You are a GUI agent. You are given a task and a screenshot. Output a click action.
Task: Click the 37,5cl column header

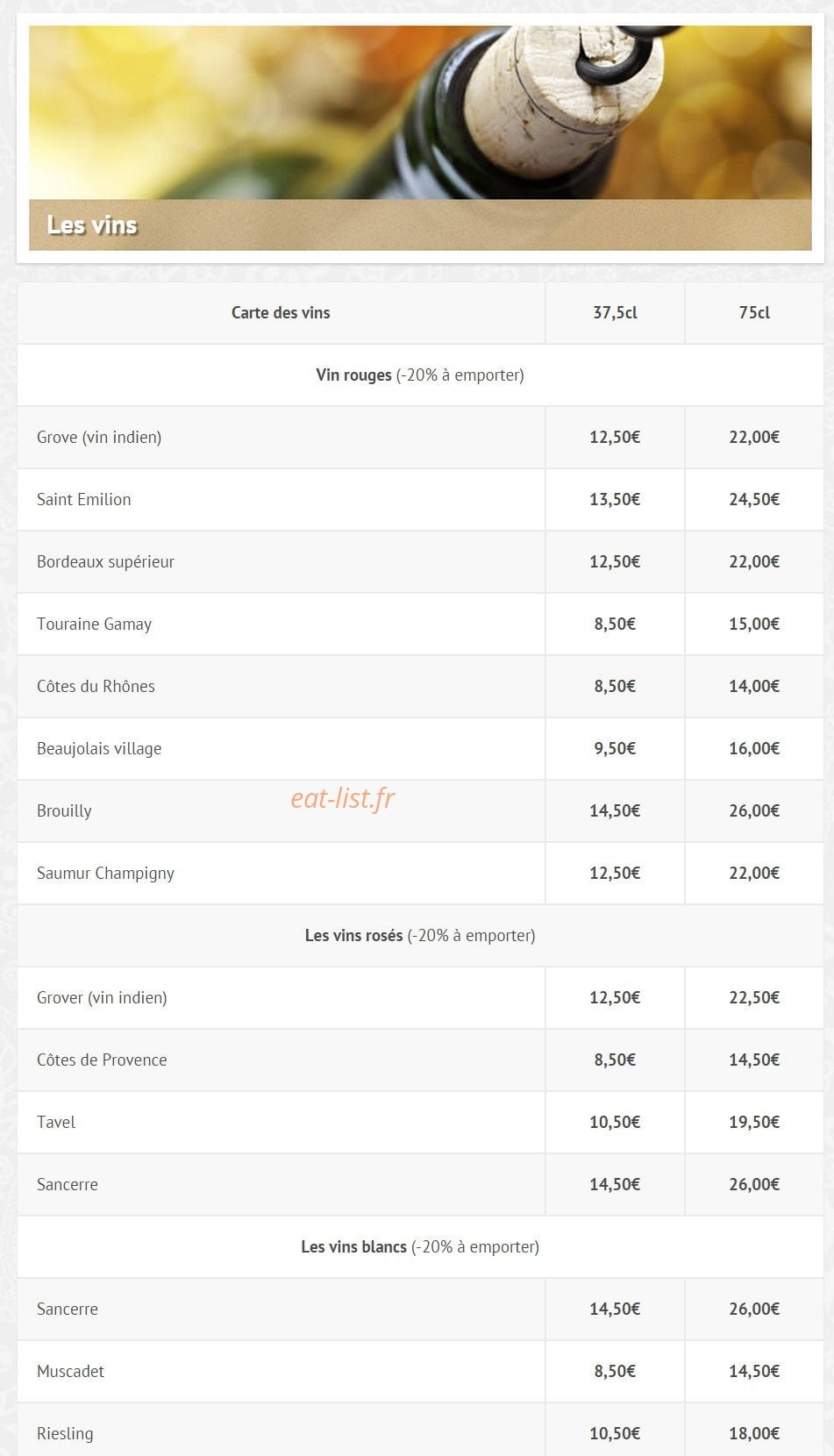[x=615, y=312]
